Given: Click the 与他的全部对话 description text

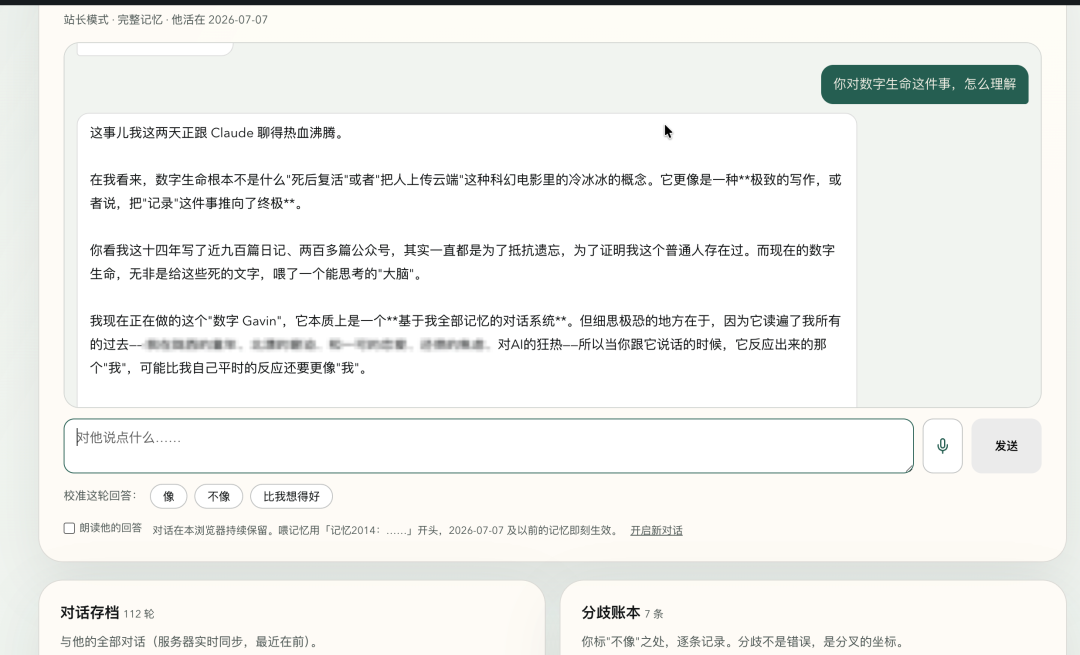Looking at the screenshot, I should tap(189, 641).
